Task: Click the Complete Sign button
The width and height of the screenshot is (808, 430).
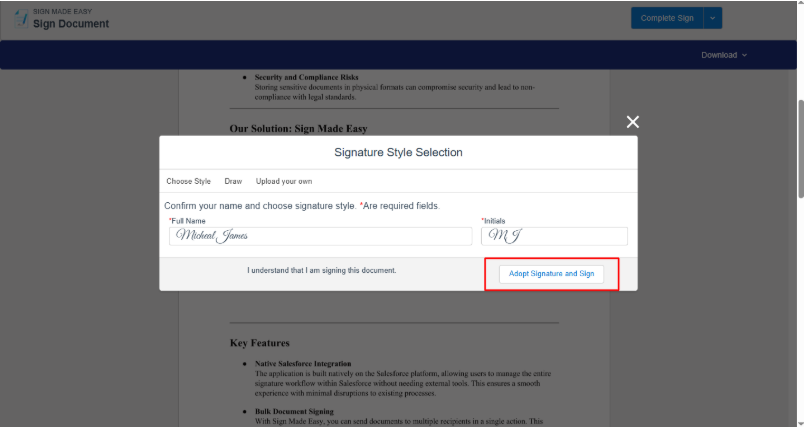Action: [x=667, y=18]
